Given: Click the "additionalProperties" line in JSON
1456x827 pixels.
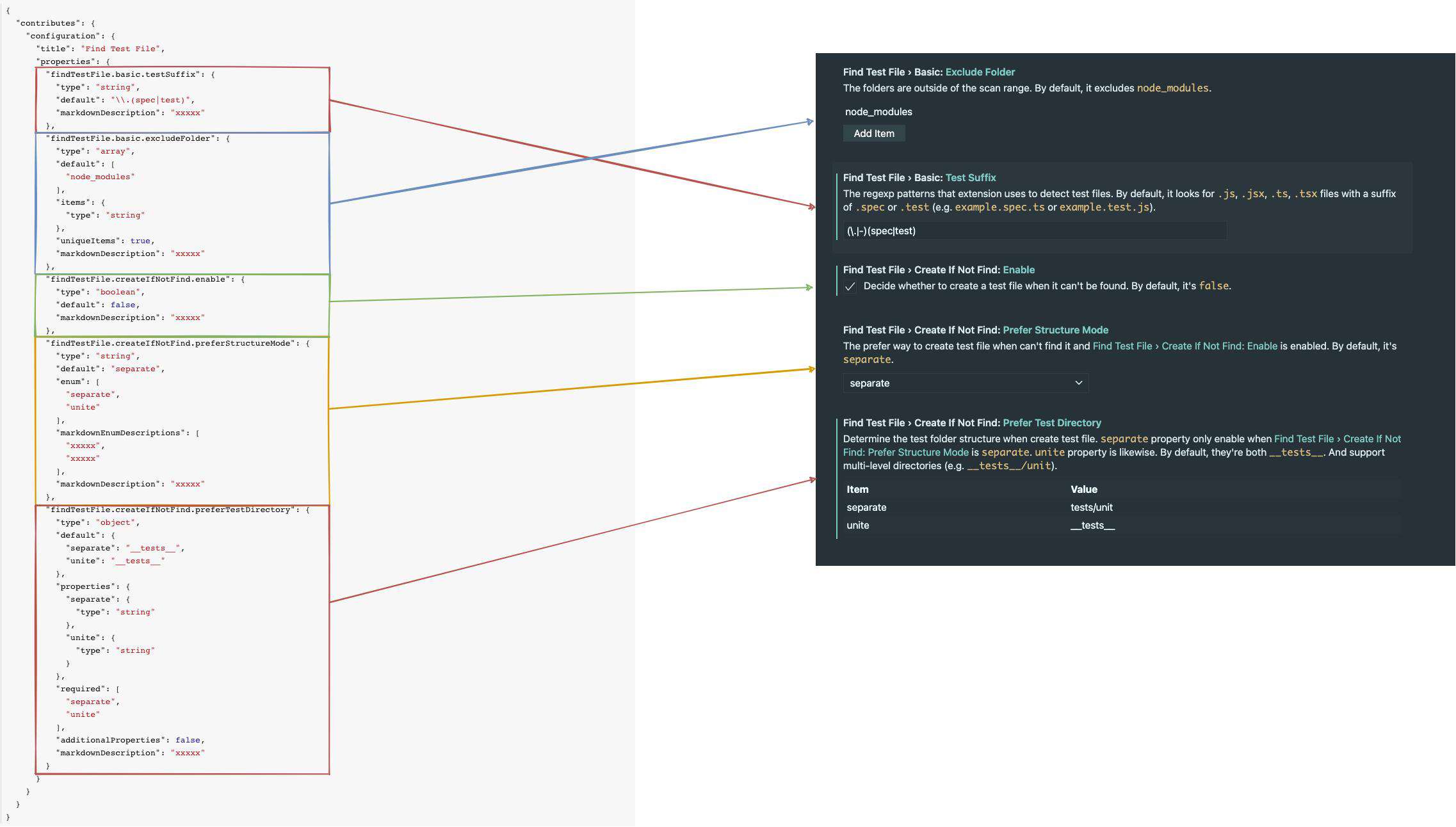Looking at the screenshot, I should point(130,740).
